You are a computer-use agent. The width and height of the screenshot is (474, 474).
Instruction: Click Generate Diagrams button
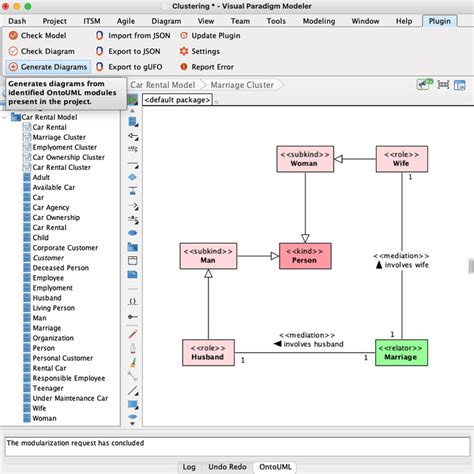(48, 67)
